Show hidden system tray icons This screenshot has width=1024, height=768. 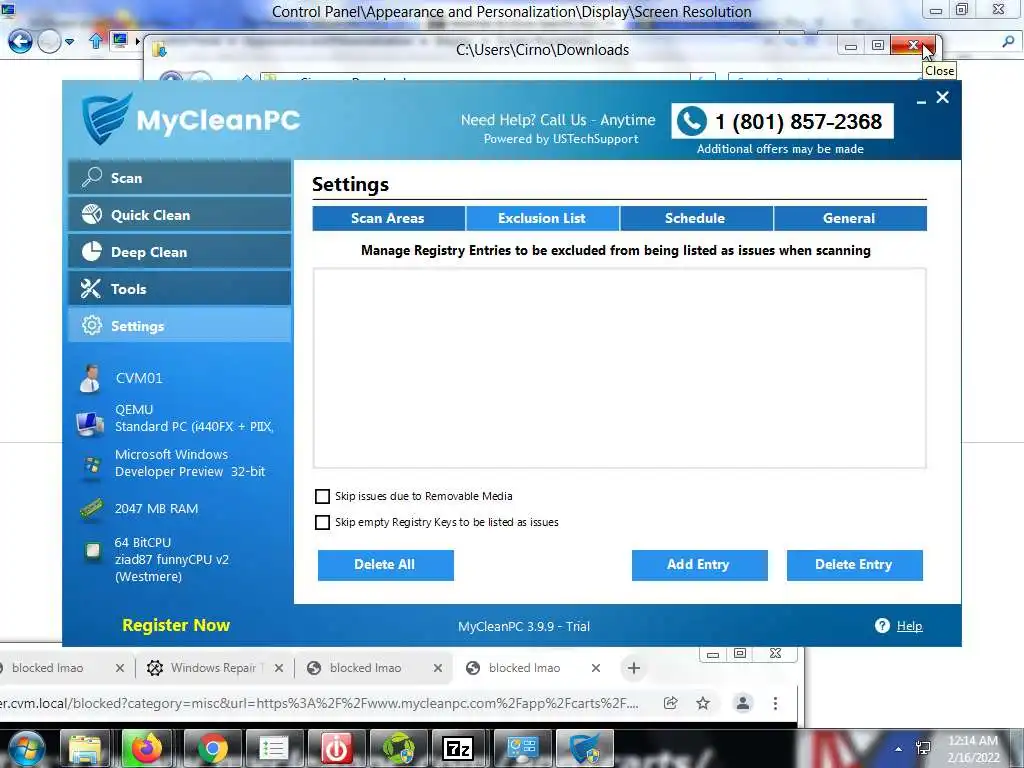point(899,749)
